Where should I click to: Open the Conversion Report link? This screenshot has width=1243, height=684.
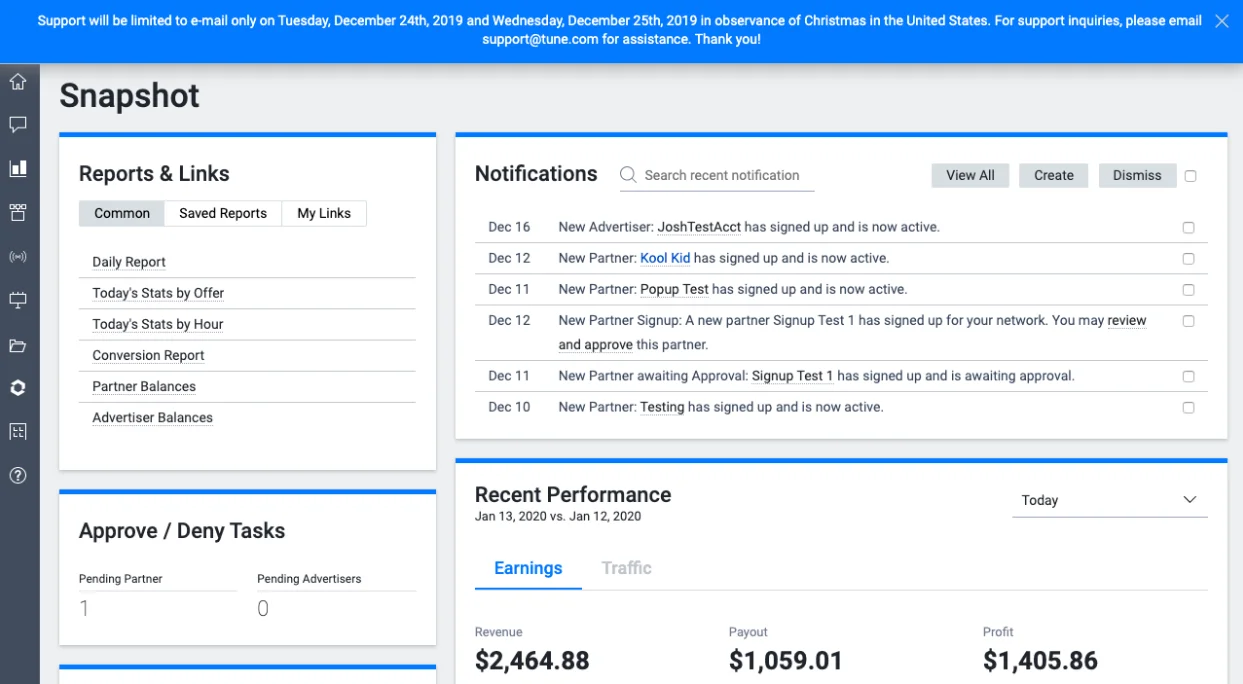tap(148, 355)
